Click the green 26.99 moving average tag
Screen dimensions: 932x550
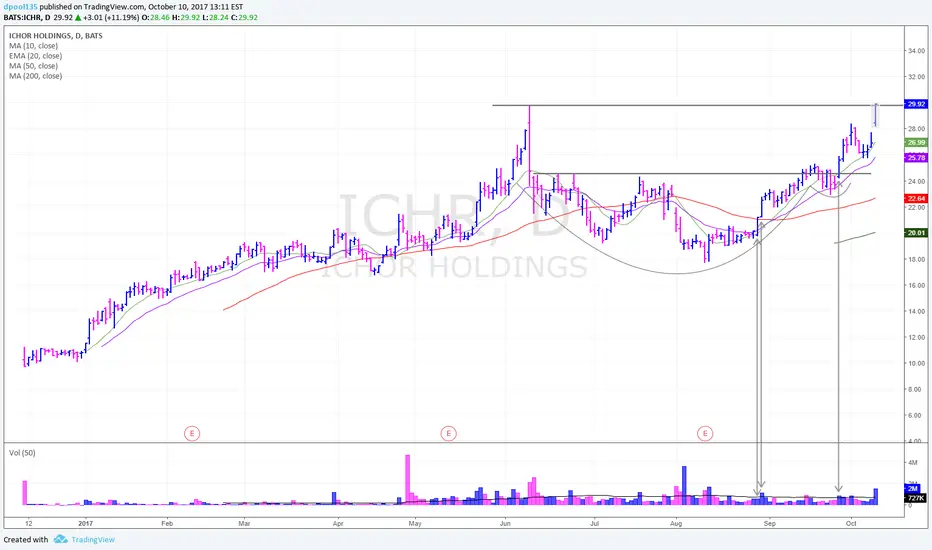click(x=915, y=143)
